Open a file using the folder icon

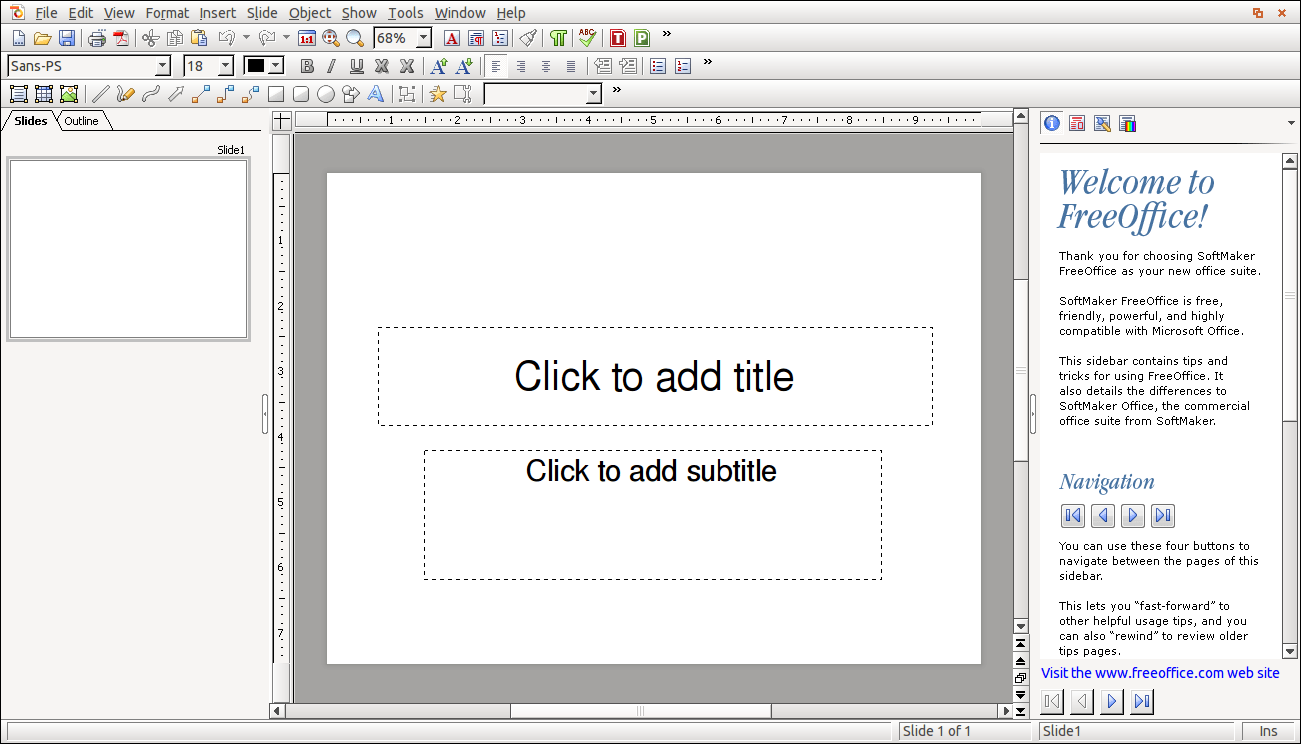(42, 38)
